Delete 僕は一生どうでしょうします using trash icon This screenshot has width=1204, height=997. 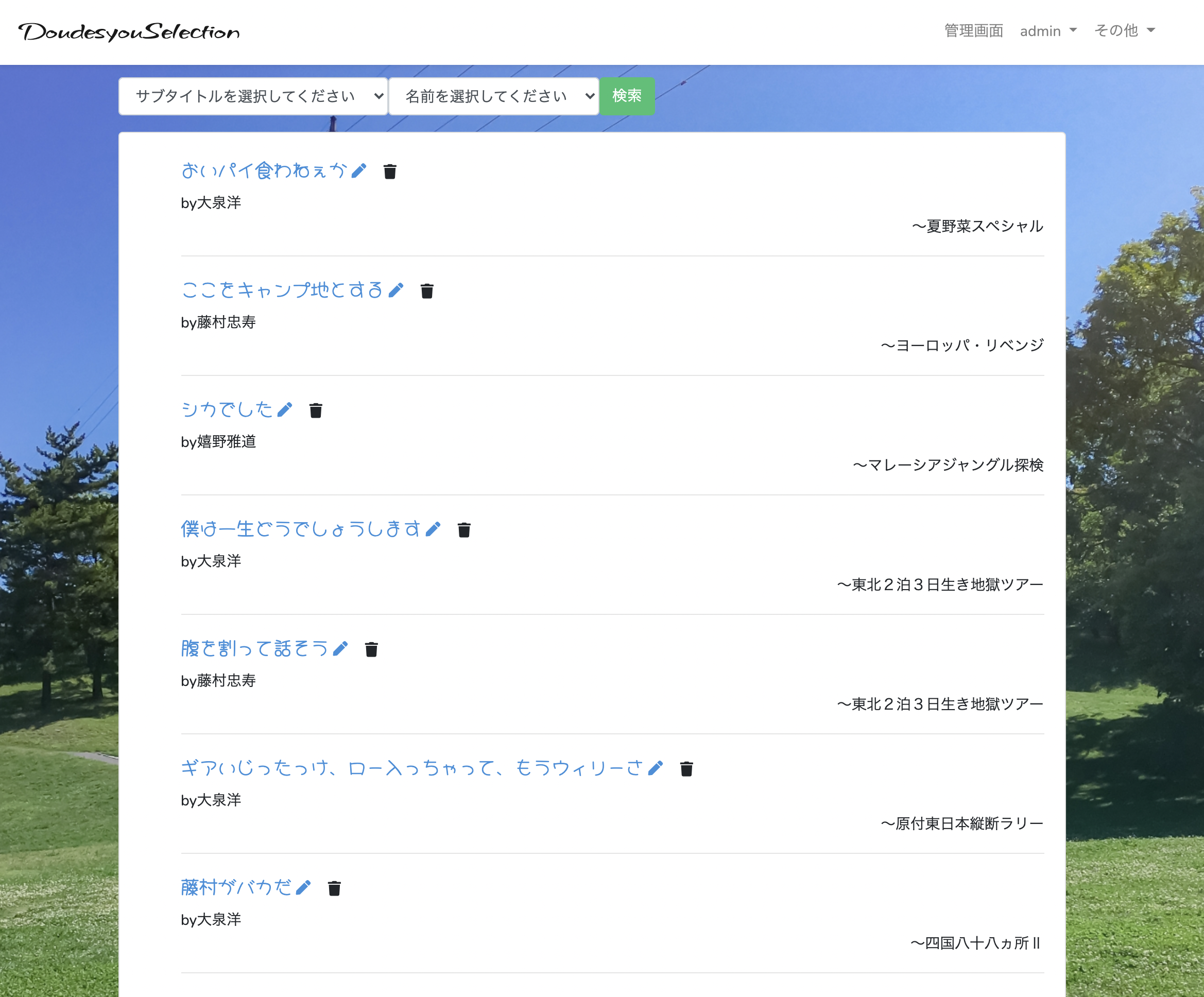click(x=465, y=530)
